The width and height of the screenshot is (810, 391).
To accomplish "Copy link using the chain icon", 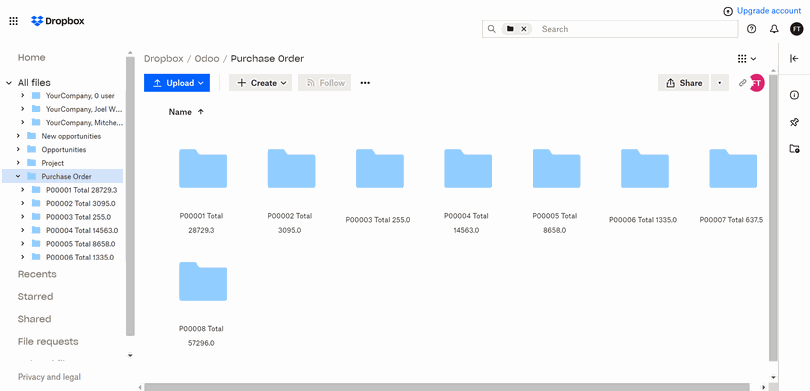I will coord(742,83).
